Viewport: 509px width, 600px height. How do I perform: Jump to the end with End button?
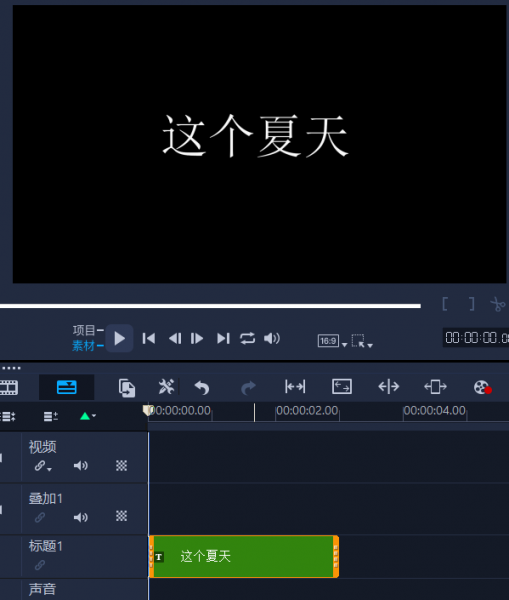point(223,338)
